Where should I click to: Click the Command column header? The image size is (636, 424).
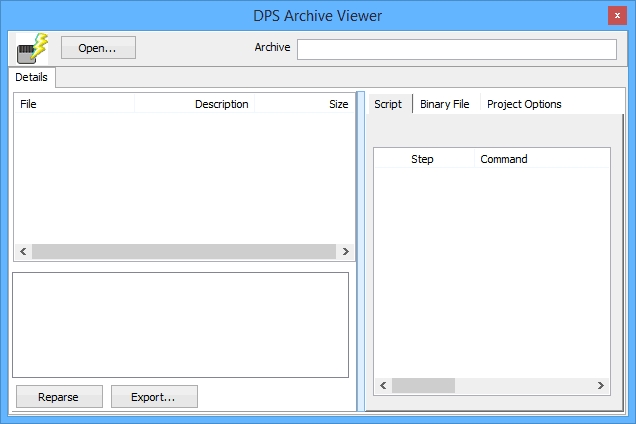point(540,159)
